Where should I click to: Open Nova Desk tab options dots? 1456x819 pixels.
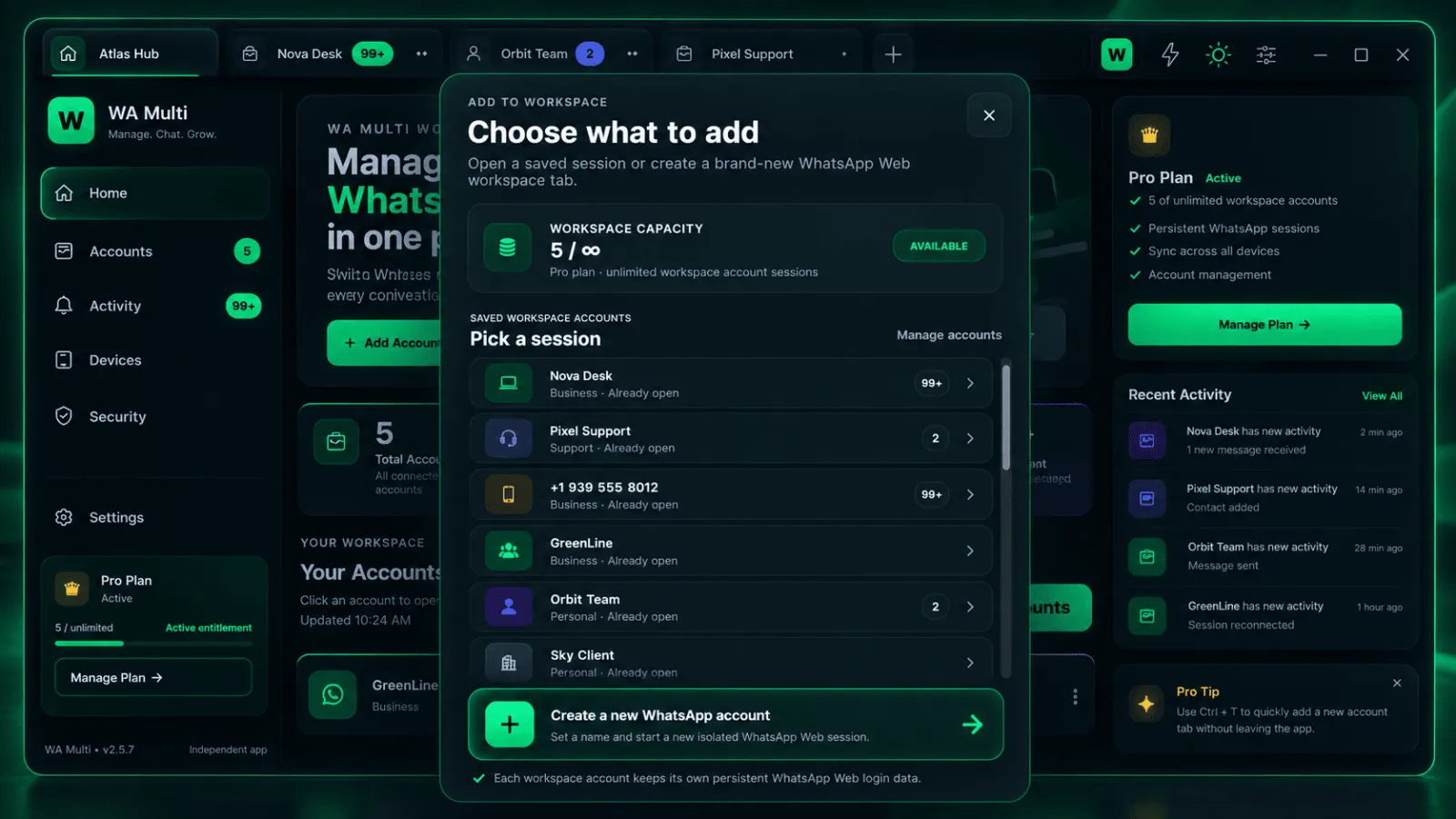421,54
